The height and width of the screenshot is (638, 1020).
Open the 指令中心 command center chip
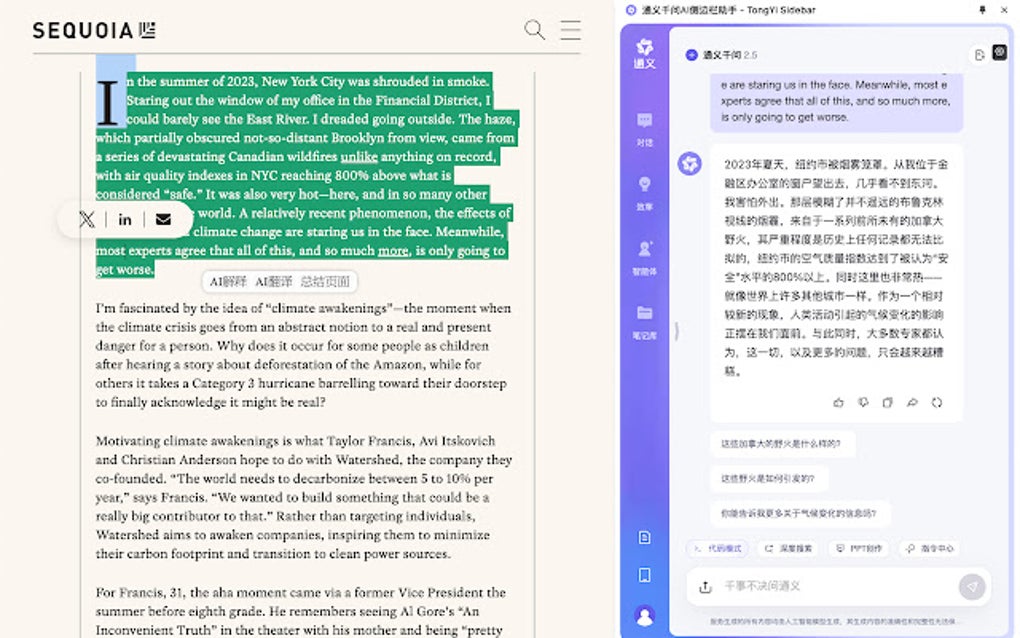coord(930,548)
